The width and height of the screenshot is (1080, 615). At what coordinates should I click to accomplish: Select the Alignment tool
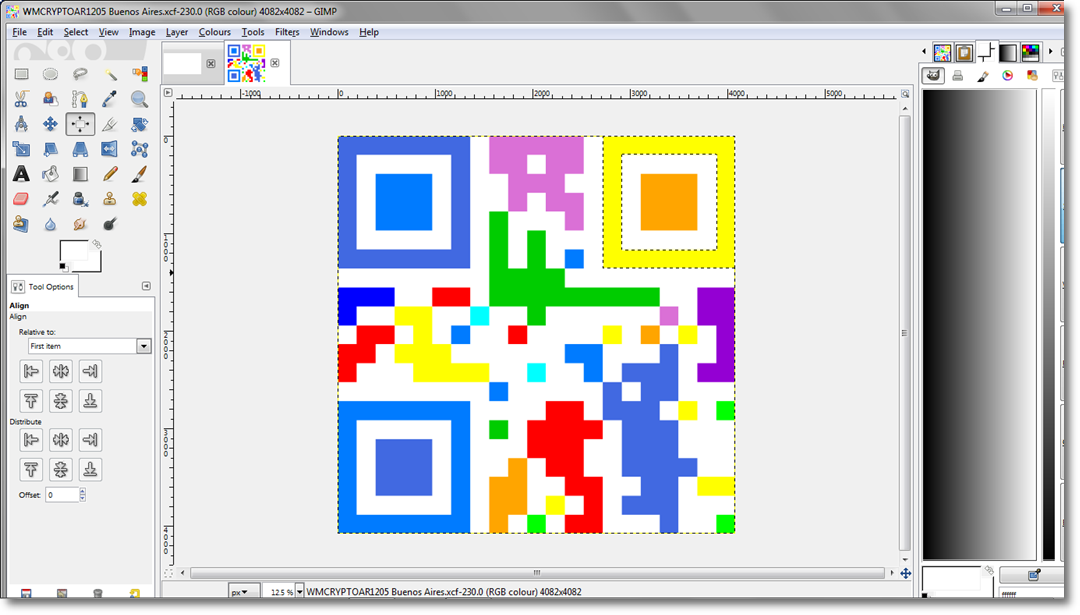(80, 124)
